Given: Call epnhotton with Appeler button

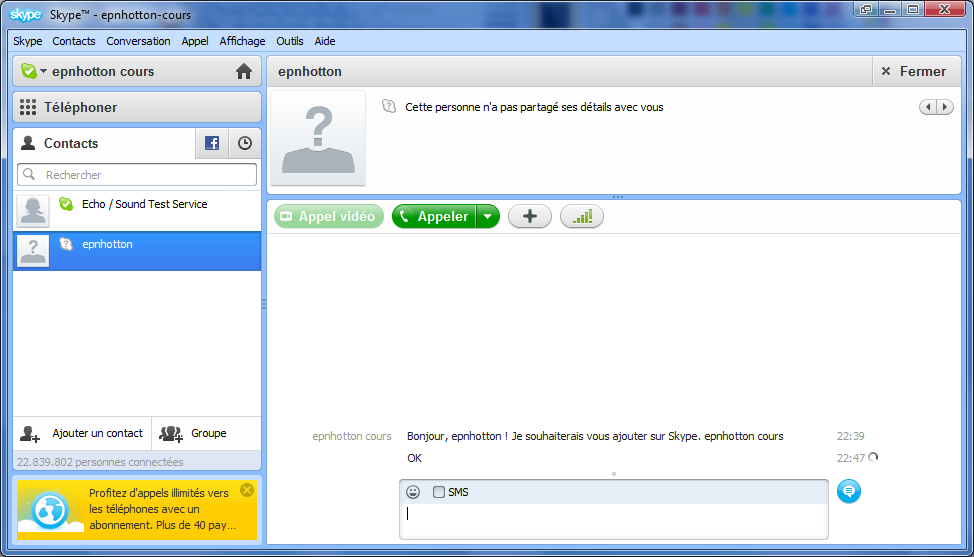Looking at the screenshot, I should tap(434, 216).
